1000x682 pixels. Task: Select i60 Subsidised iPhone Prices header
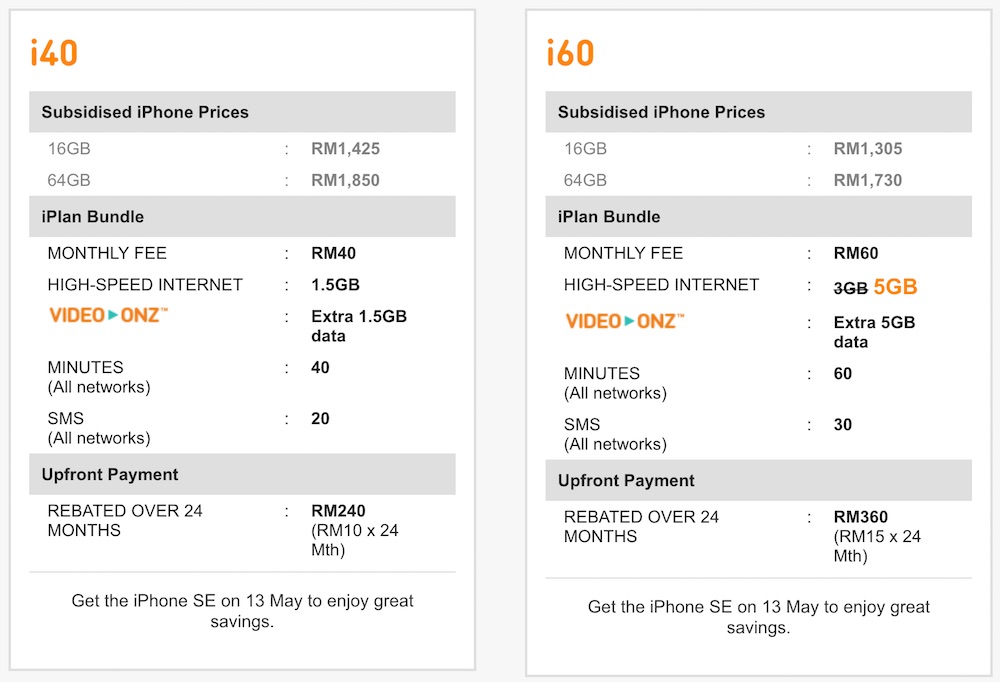[661, 112]
